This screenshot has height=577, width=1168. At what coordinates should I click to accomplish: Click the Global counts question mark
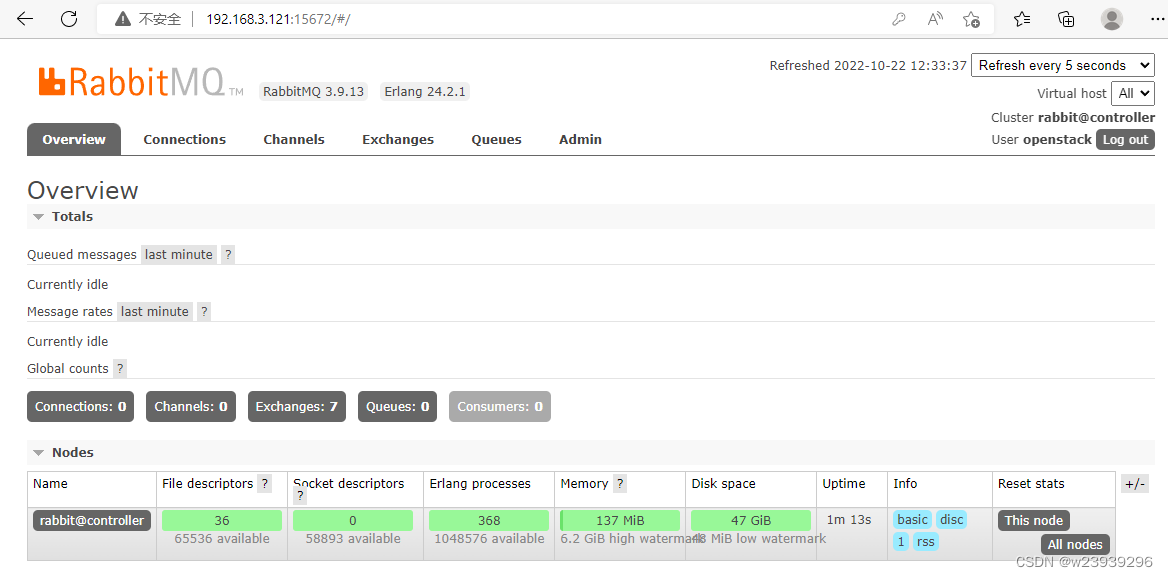(120, 368)
